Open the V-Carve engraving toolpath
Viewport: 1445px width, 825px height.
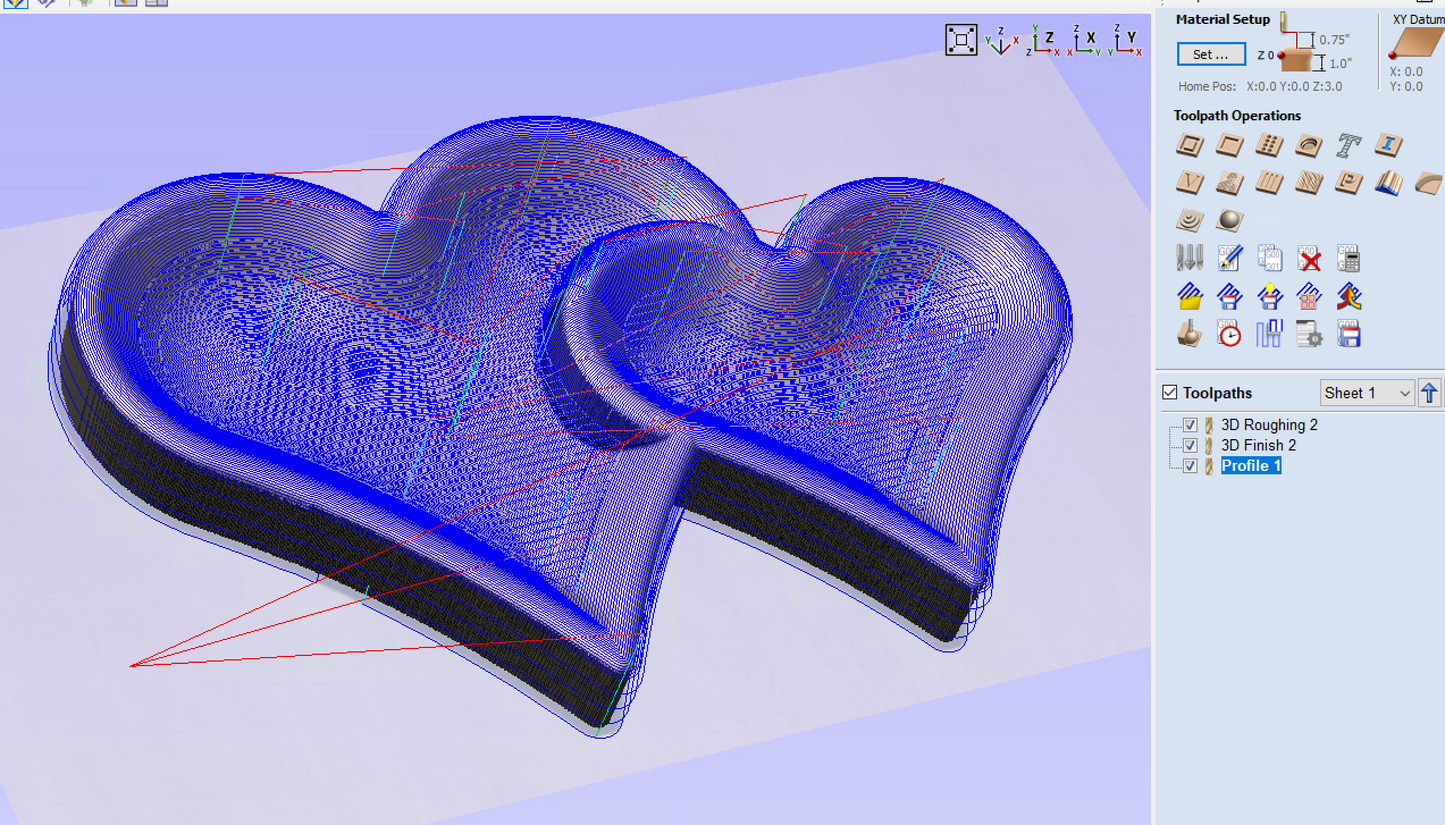click(x=1189, y=183)
